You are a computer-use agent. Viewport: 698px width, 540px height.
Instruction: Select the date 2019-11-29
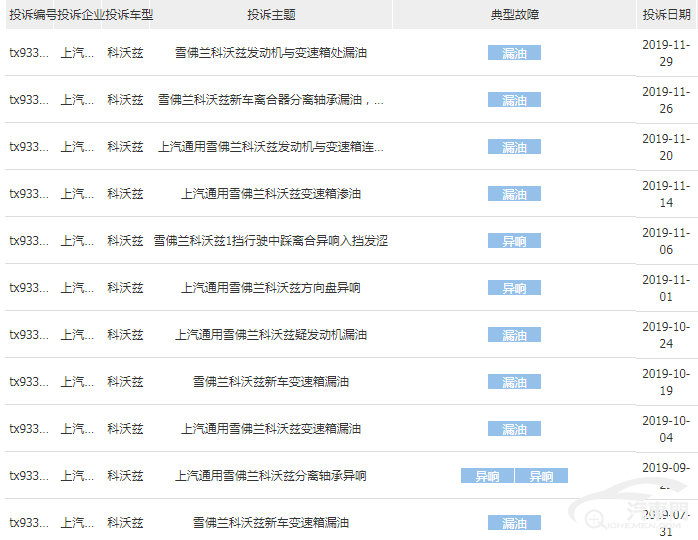tap(666, 53)
